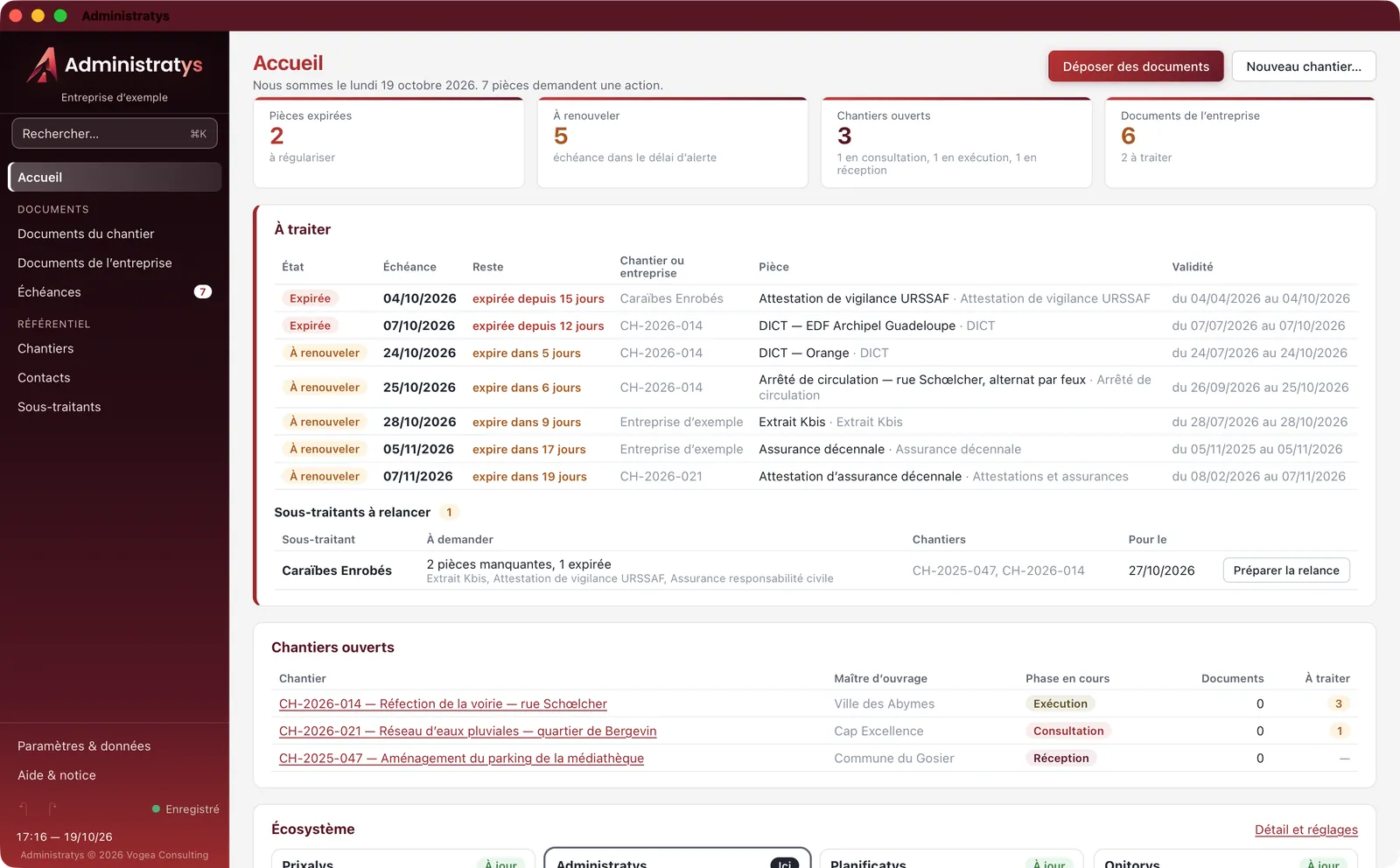This screenshot has height=868, width=1400.
Task: Click Expirée tag on 07/10/2026 row
Action: [x=310, y=325]
